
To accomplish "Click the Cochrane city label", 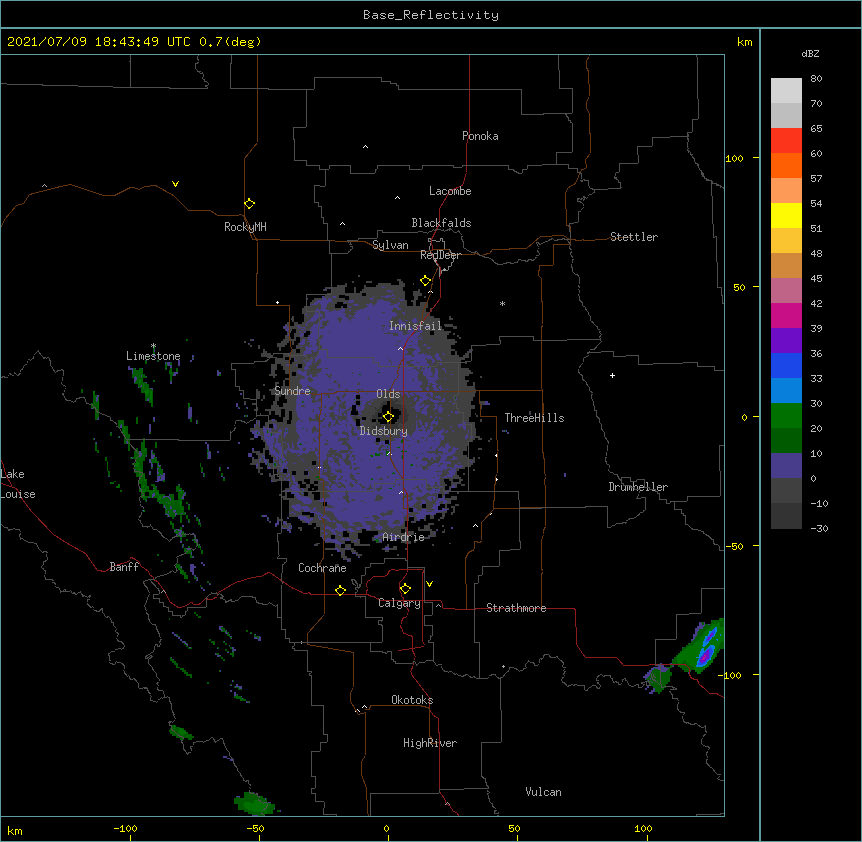I will tap(322, 568).
